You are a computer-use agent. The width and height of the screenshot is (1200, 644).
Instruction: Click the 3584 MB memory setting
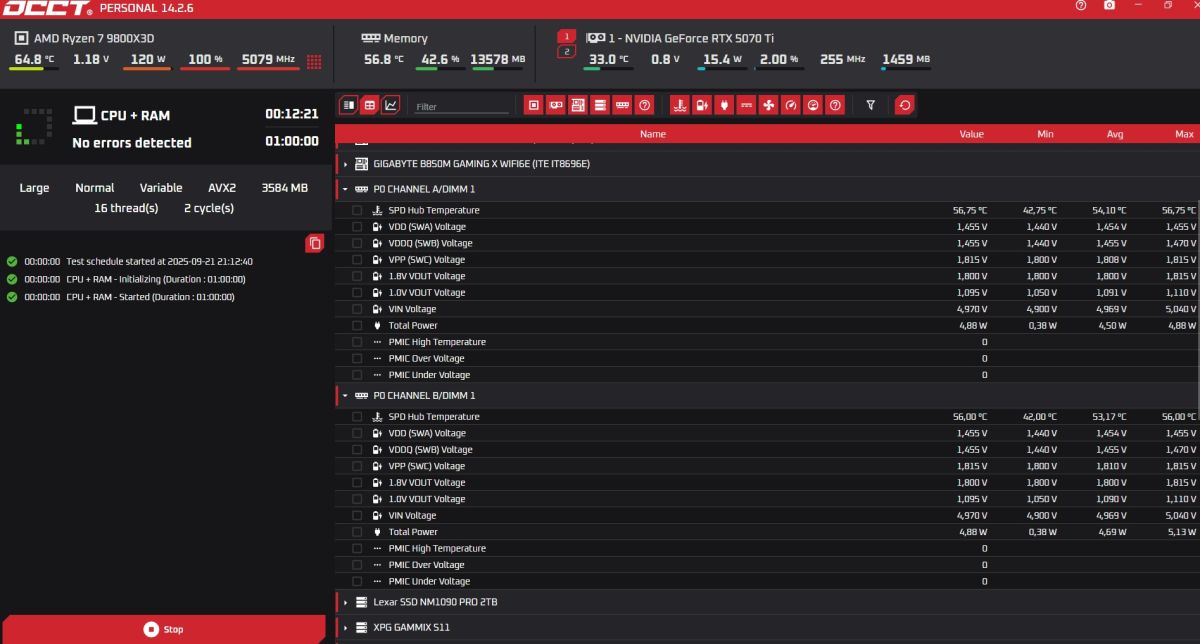pyautogui.click(x=285, y=188)
